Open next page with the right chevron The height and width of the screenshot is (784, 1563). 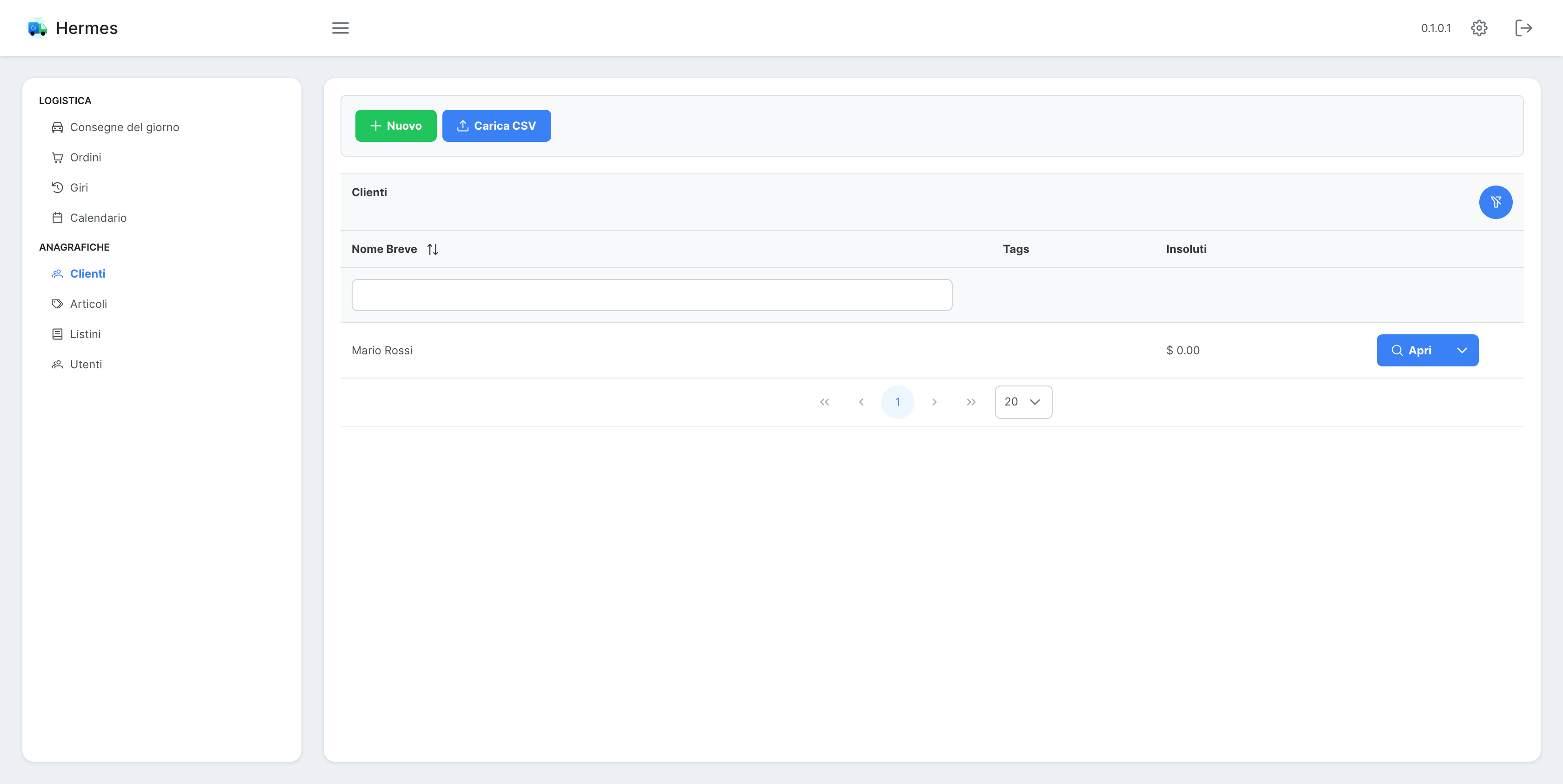935,401
